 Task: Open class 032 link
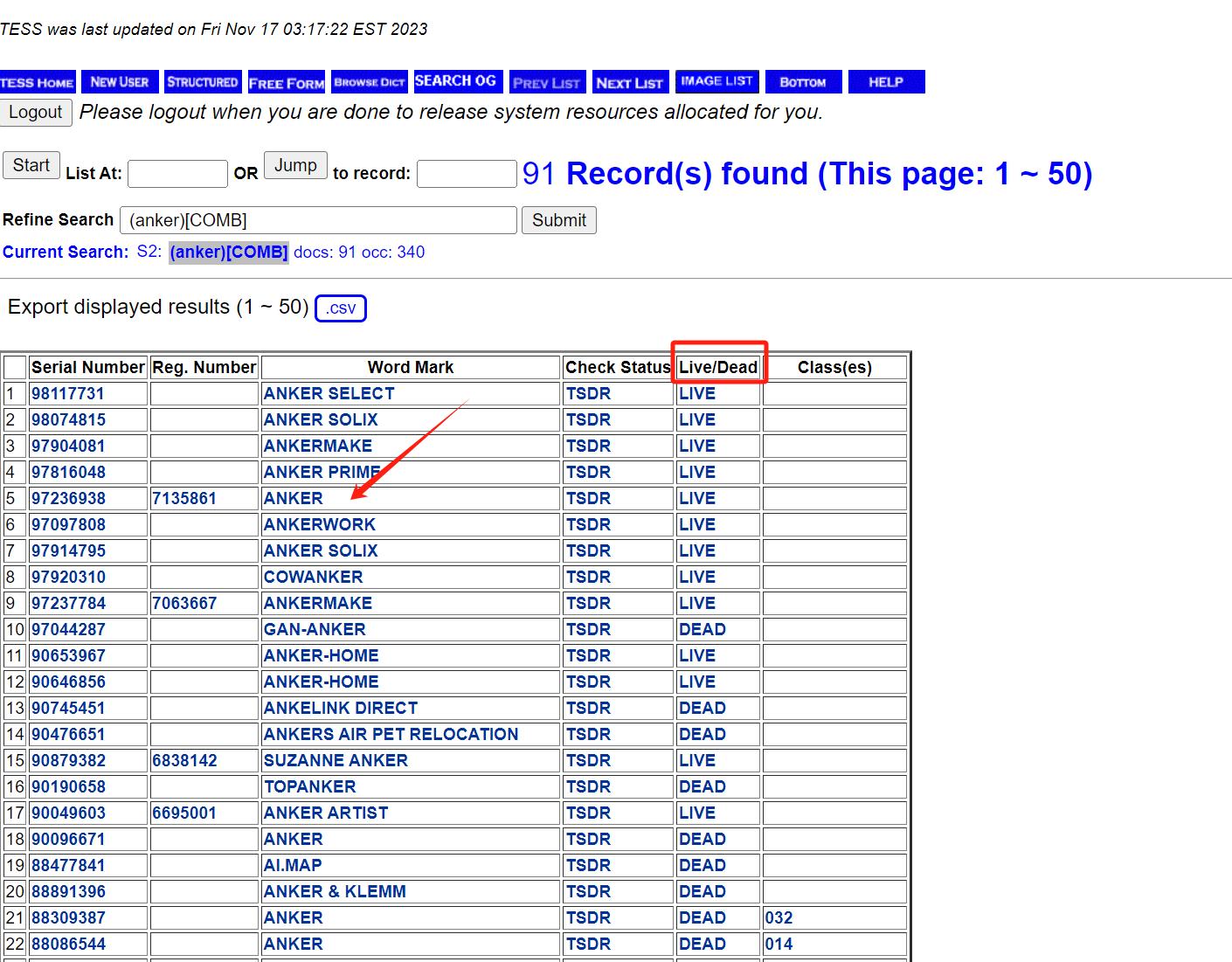(779, 918)
